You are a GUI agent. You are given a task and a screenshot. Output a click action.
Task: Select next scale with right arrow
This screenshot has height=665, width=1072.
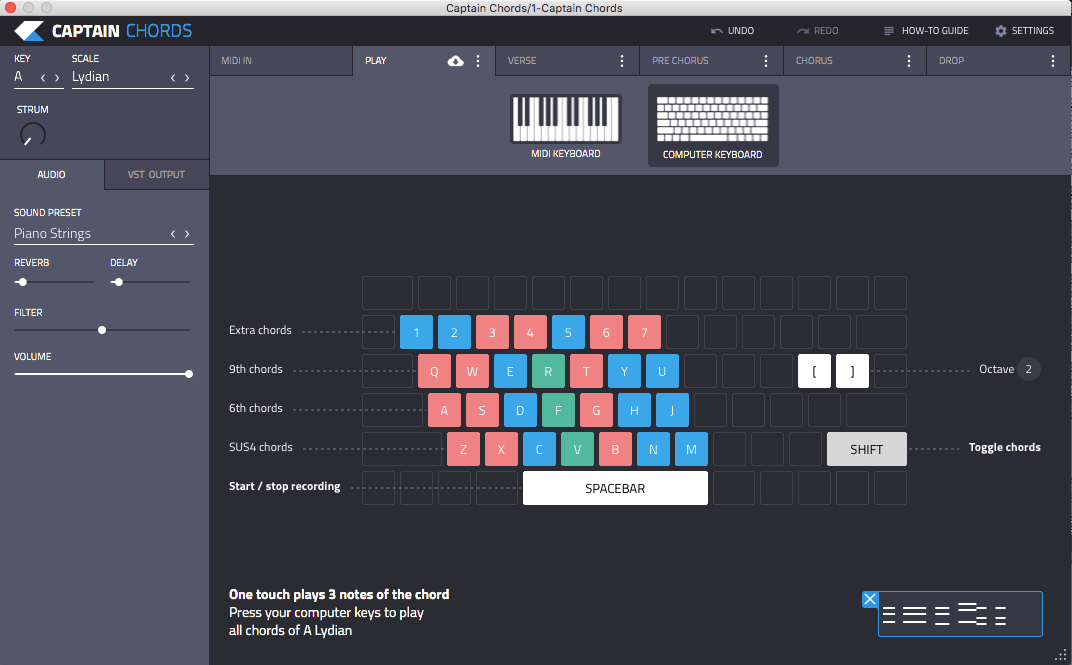tap(187, 78)
